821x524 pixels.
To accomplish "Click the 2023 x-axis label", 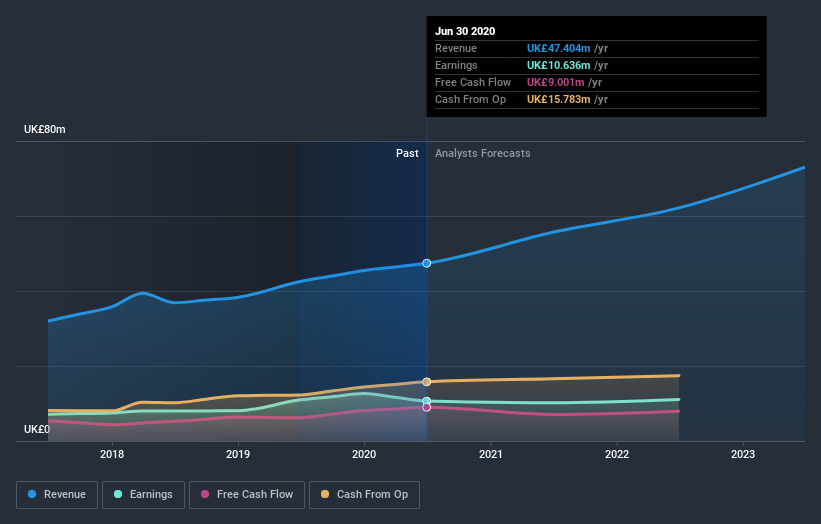I will pos(743,454).
